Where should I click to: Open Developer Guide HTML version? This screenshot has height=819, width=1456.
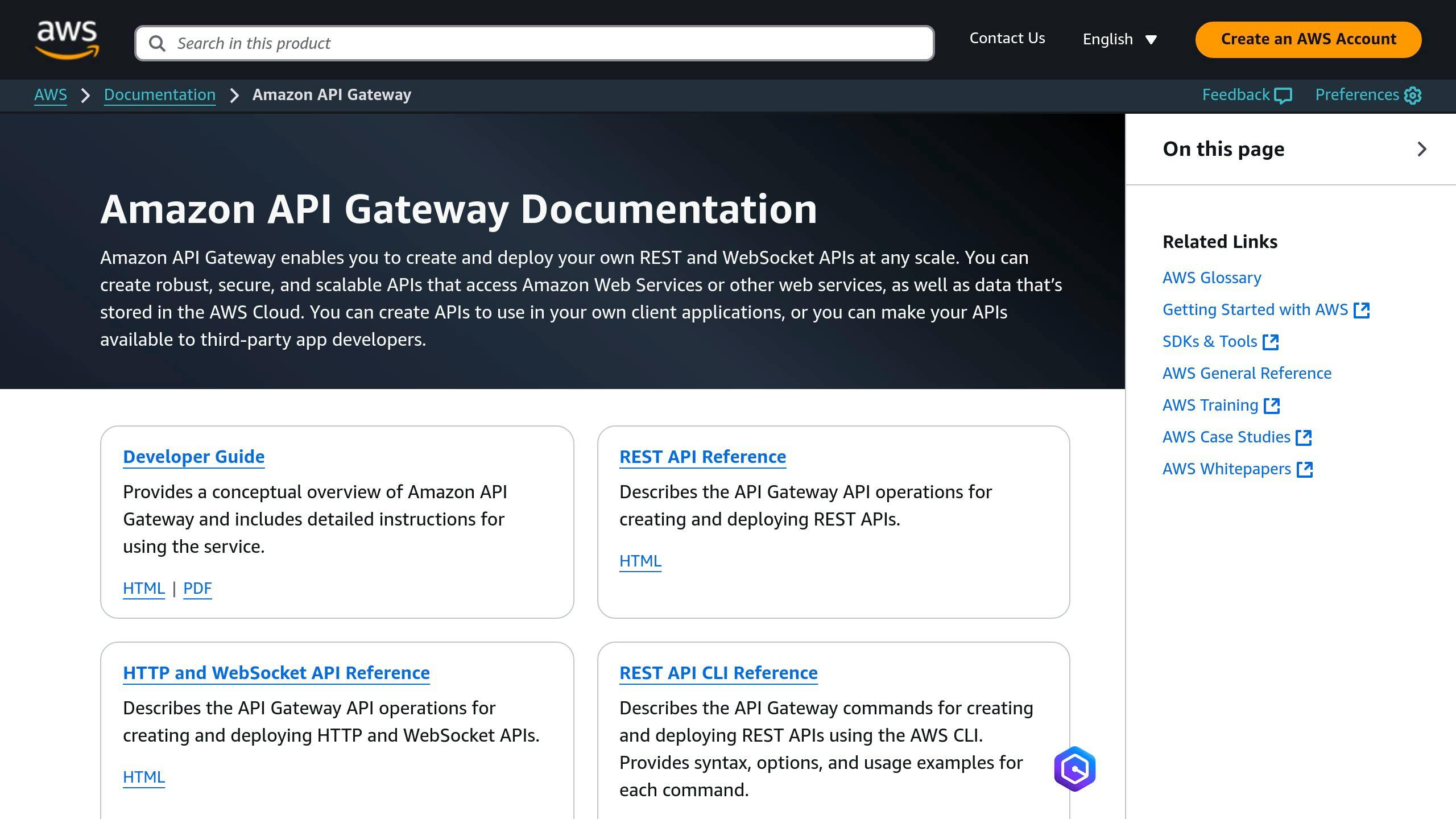pos(144,588)
